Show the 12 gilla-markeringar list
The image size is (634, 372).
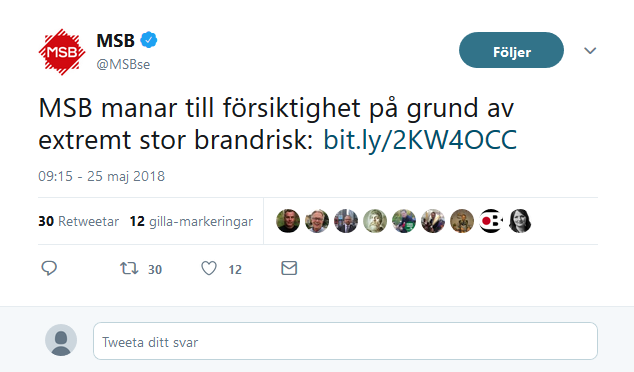coord(191,221)
